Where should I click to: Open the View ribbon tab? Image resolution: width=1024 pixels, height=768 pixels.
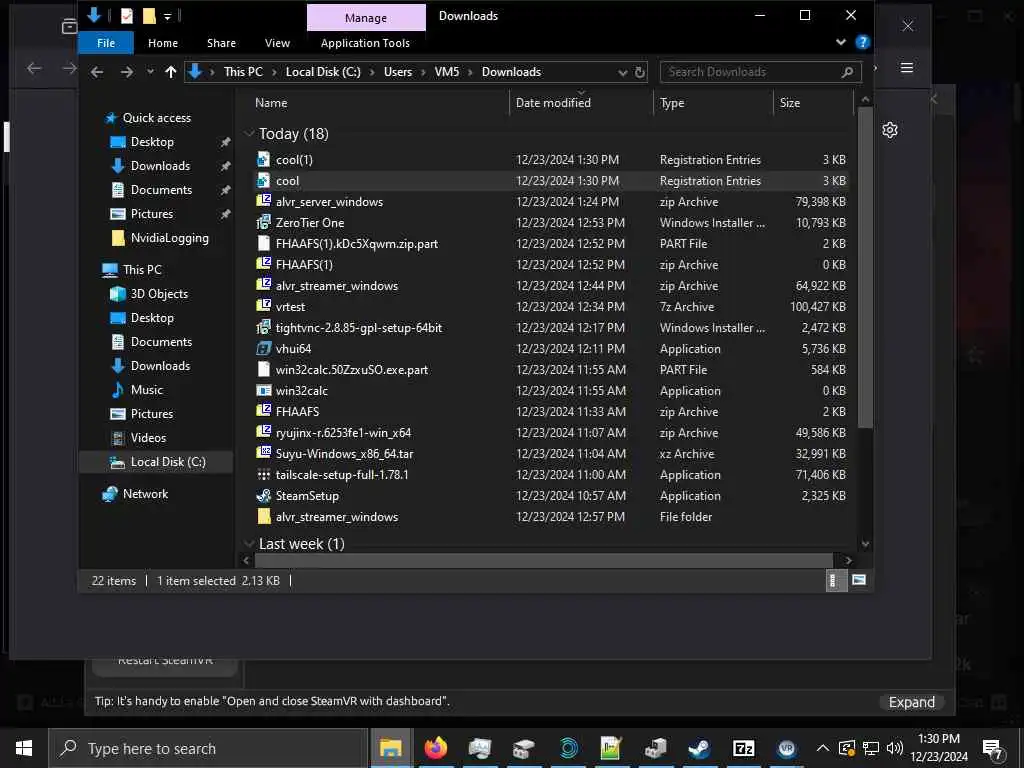coord(277,43)
